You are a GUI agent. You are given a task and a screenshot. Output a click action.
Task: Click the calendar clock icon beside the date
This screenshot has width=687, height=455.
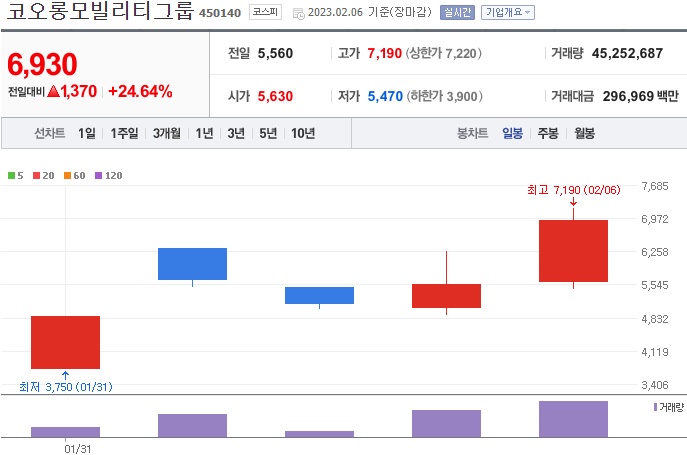point(298,14)
